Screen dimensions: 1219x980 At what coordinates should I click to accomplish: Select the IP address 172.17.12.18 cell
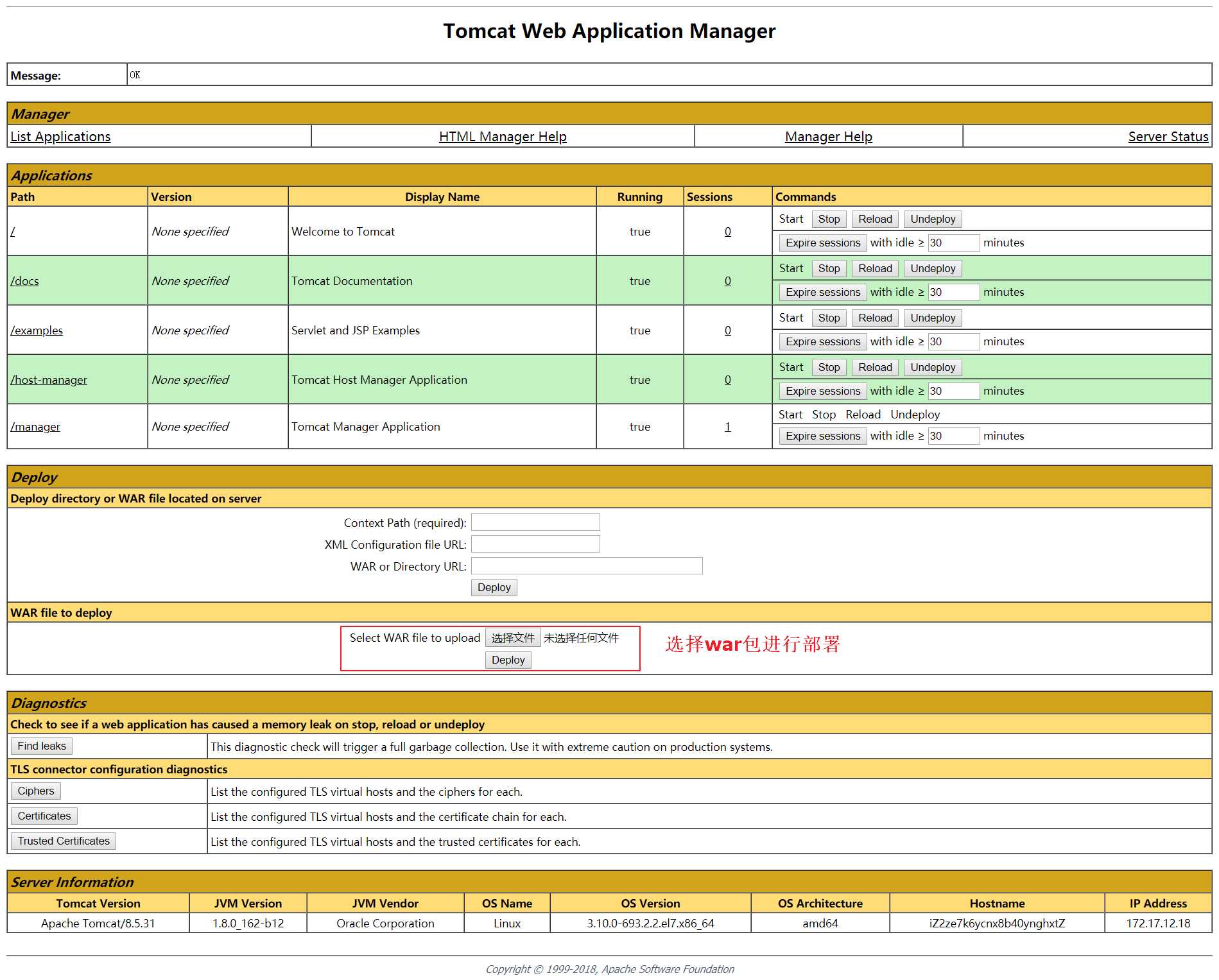click(x=1158, y=924)
